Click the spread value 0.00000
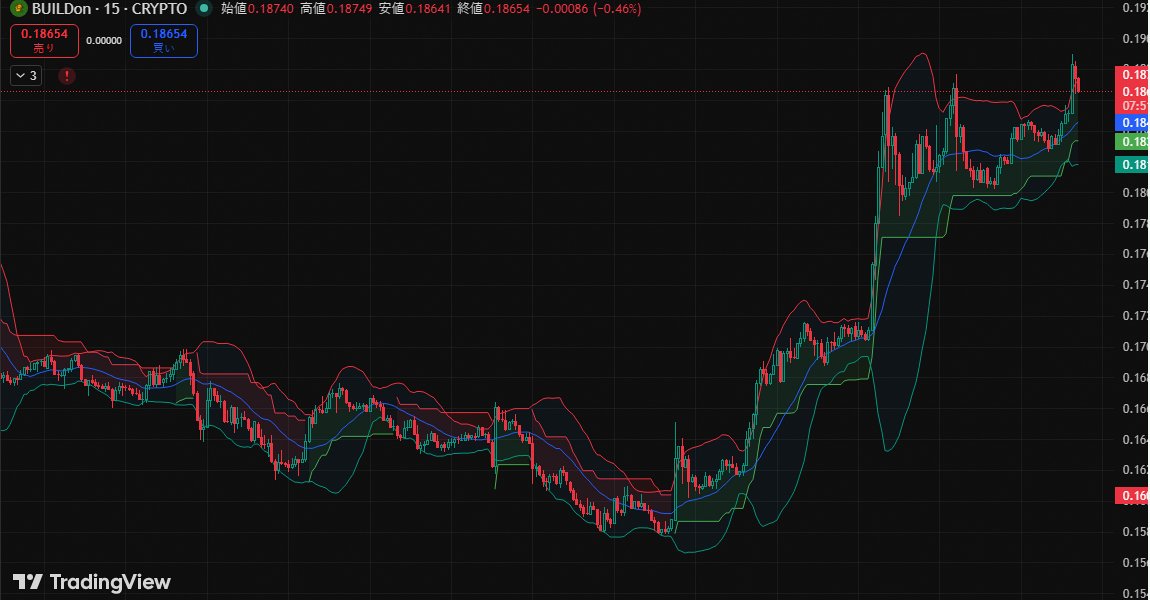The width and height of the screenshot is (1150, 600). pyautogui.click(x=104, y=40)
